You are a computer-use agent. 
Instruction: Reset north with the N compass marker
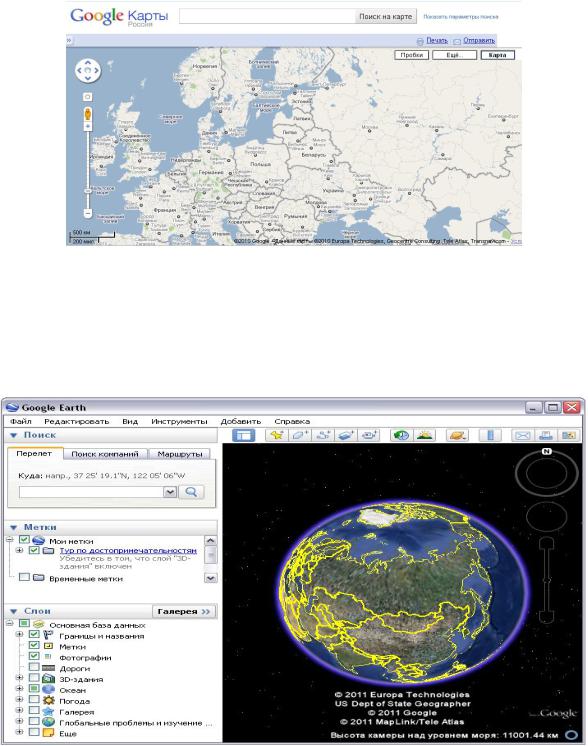click(547, 451)
